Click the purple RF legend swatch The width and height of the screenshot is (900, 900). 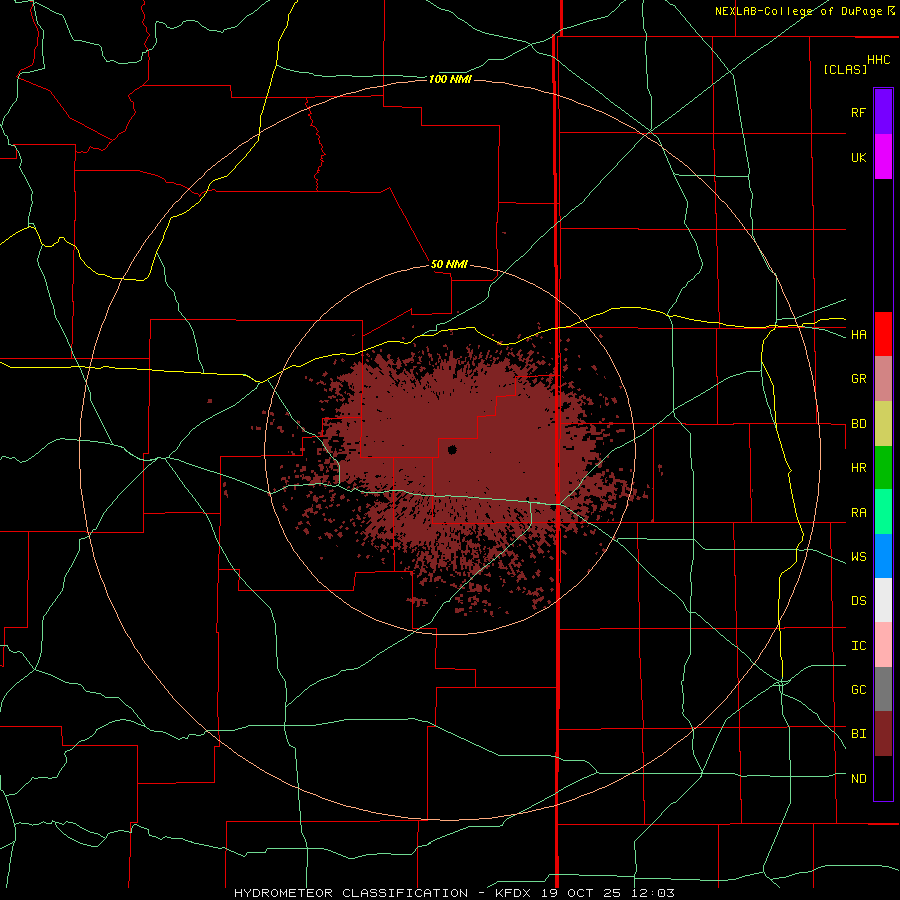pyautogui.click(x=883, y=112)
